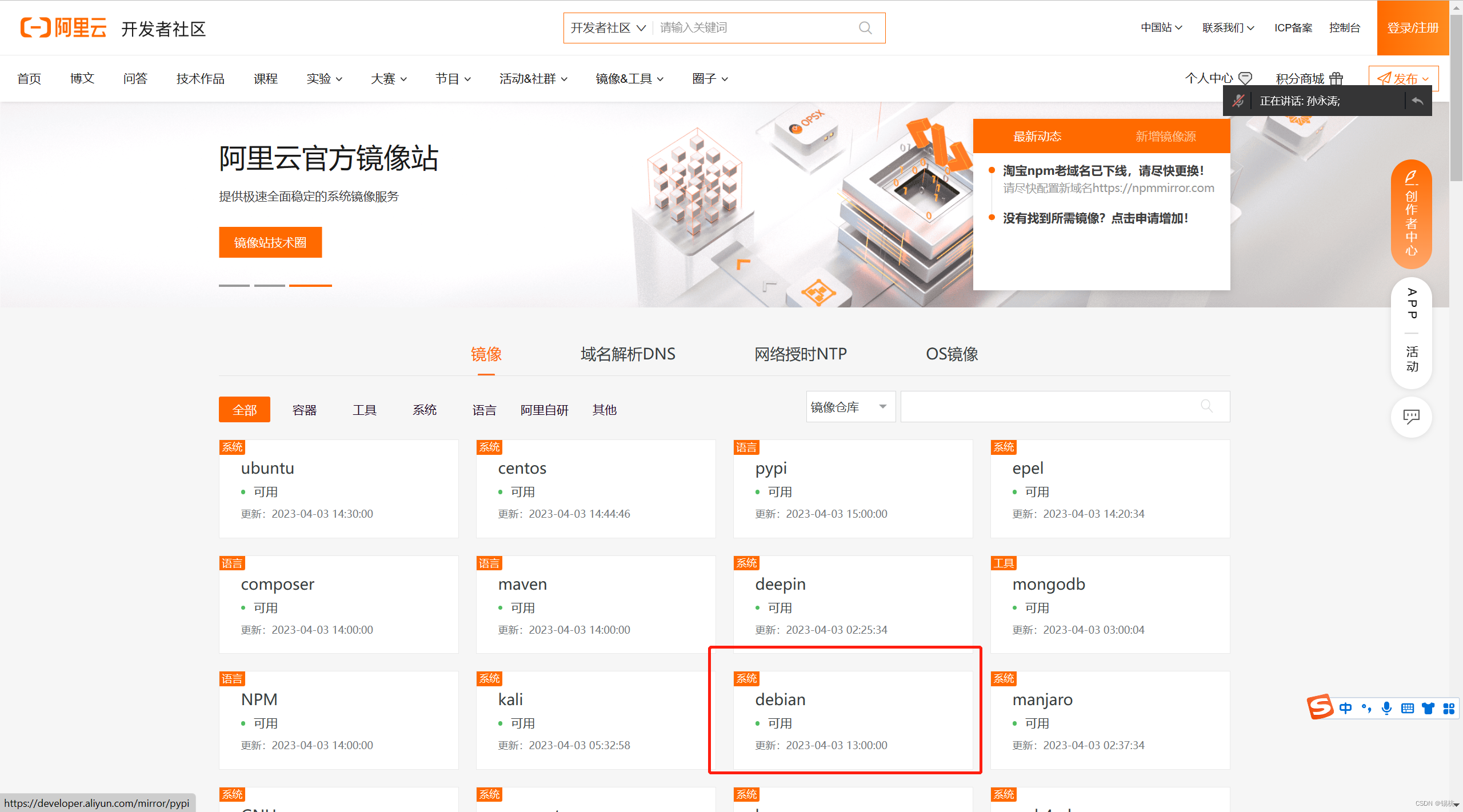Open the debian mirror card

[x=853, y=720]
